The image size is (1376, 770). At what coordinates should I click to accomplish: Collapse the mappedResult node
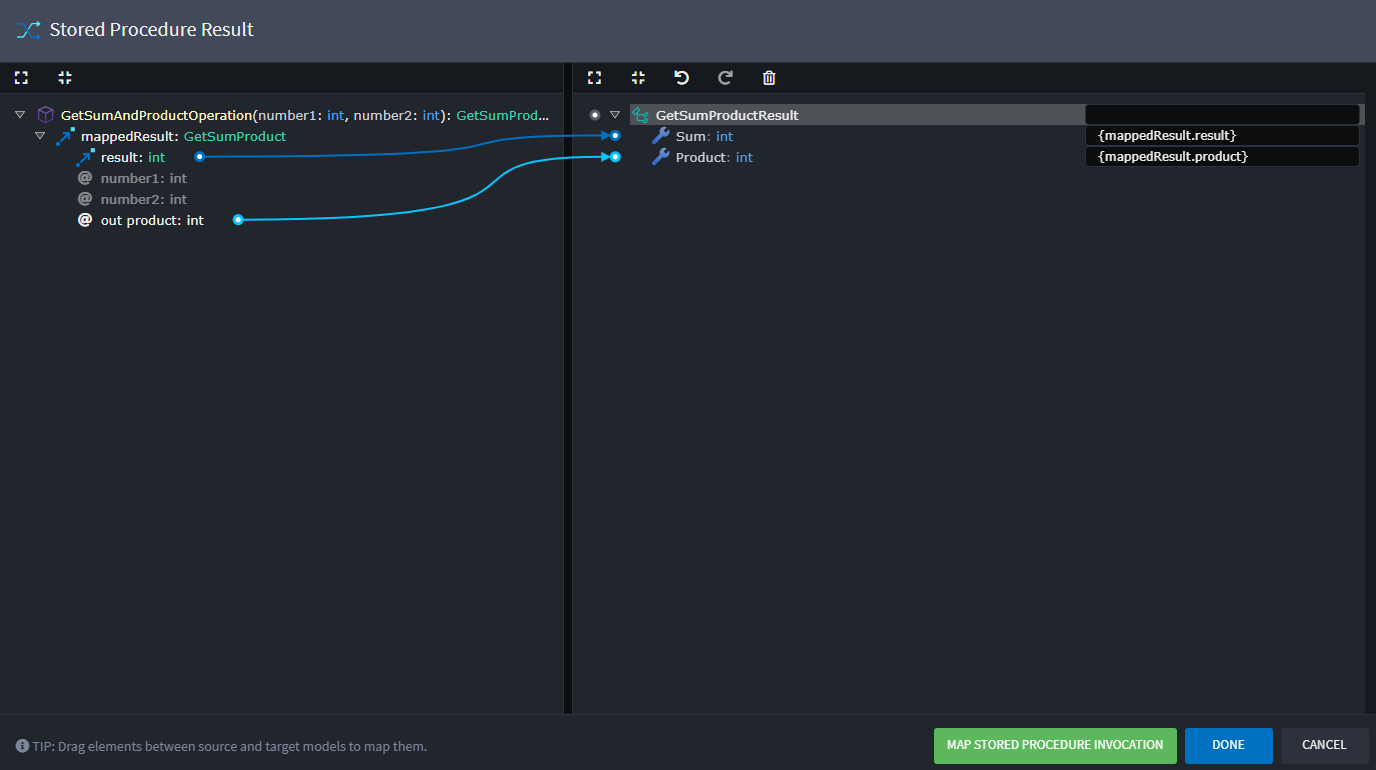click(40, 136)
